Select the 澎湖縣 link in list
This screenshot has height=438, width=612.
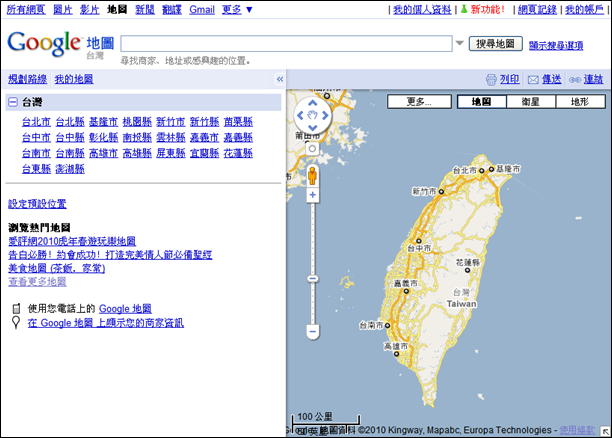click(70, 169)
